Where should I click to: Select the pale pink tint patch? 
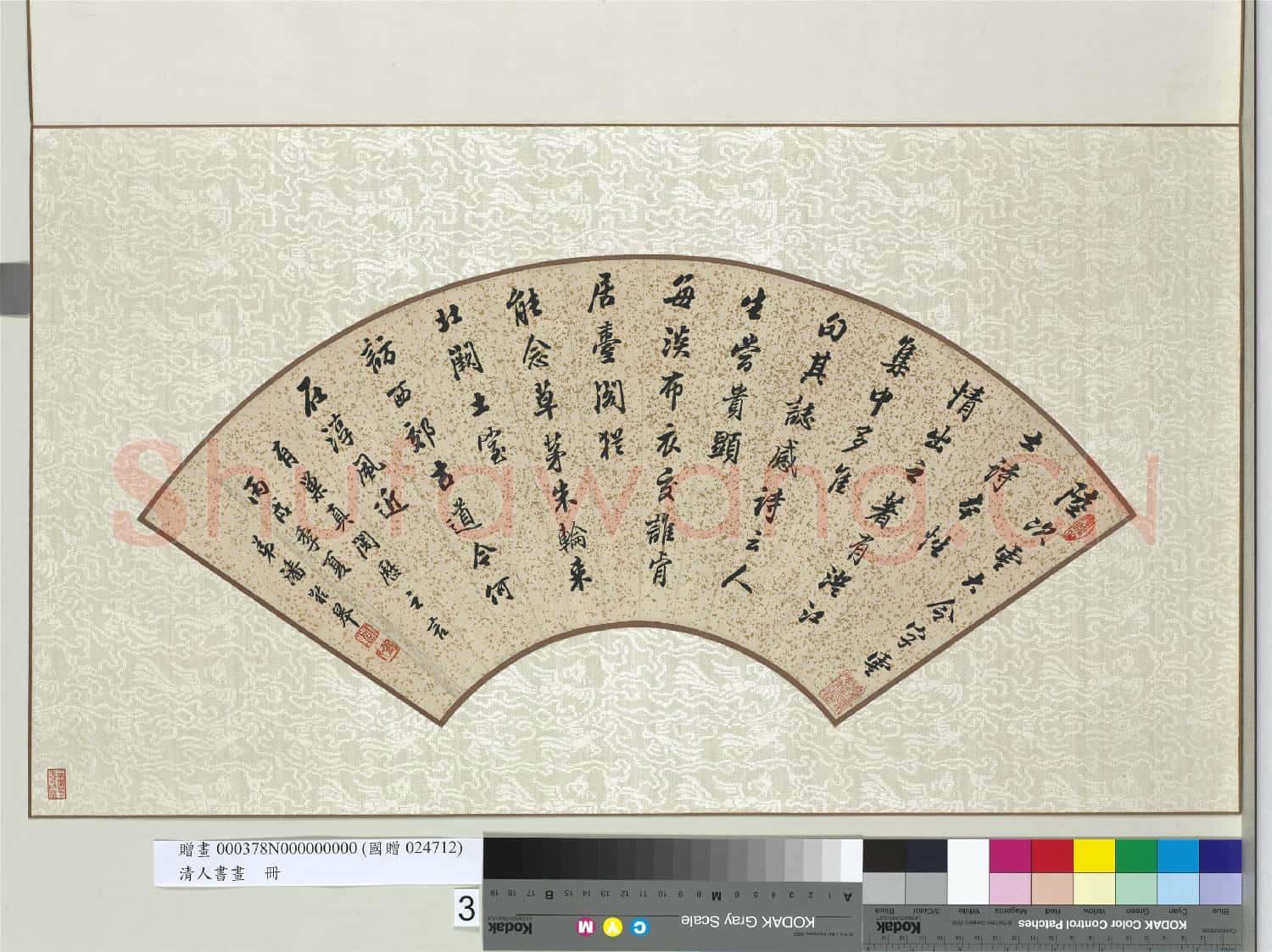1010,887
